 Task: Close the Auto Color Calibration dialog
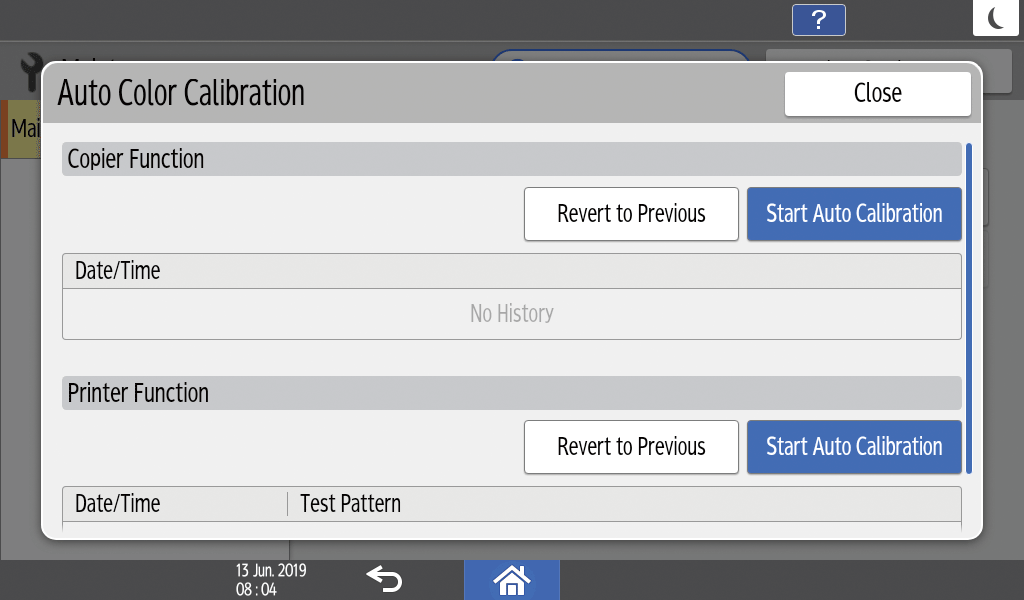click(877, 94)
